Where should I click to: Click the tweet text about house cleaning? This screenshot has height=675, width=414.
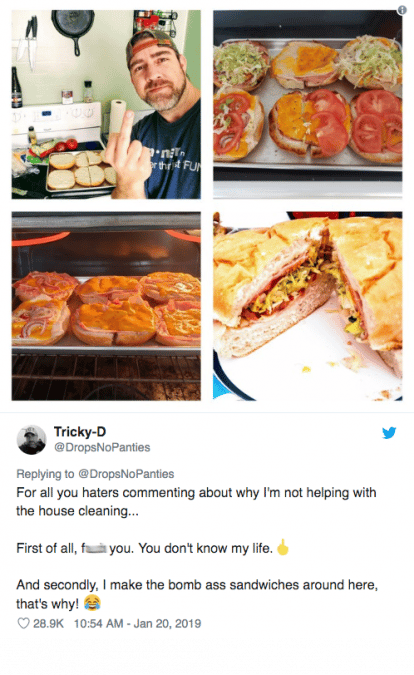(196, 502)
